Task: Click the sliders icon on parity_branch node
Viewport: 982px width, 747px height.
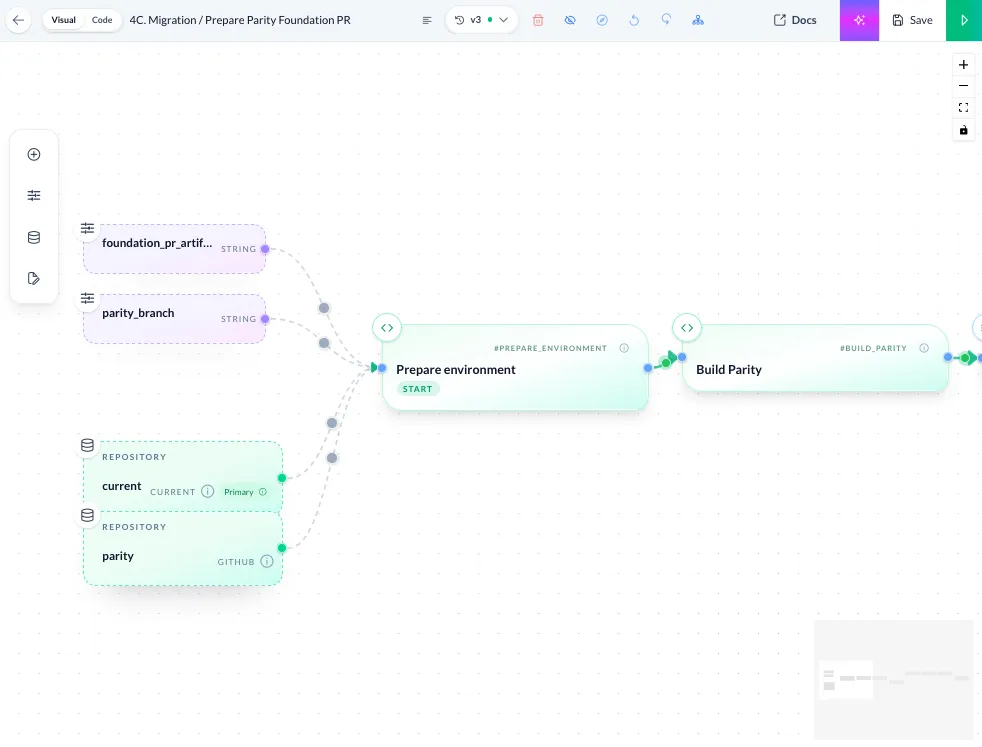Action: [x=88, y=299]
